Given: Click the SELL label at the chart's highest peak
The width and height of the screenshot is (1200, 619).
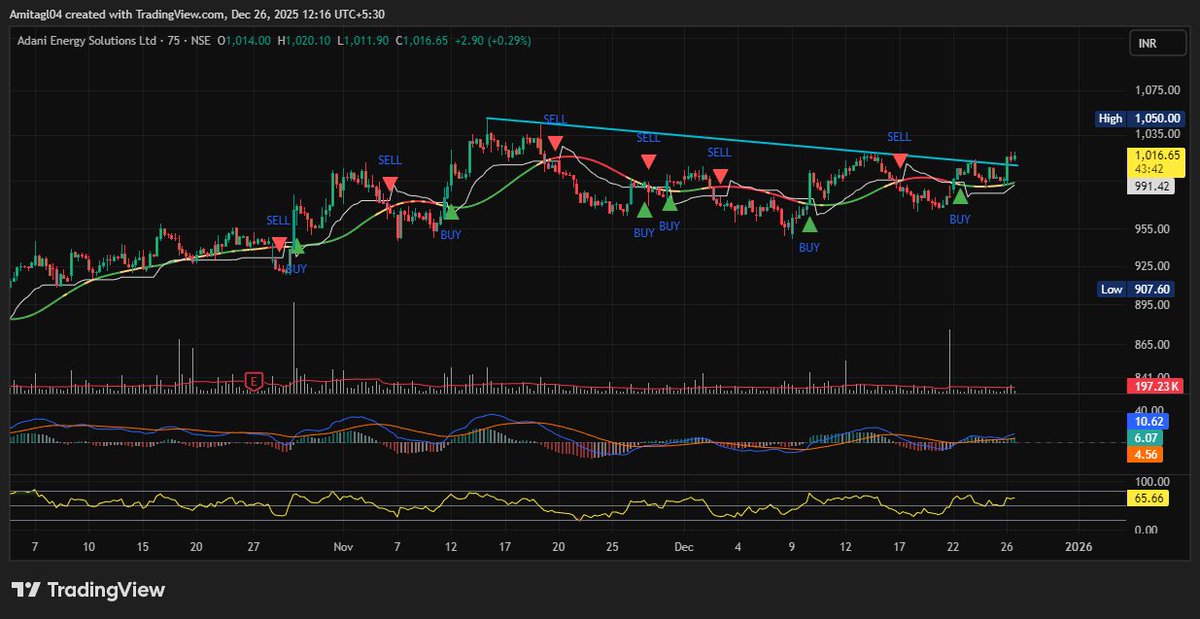Looking at the screenshot, I should (x=555, y=118).
